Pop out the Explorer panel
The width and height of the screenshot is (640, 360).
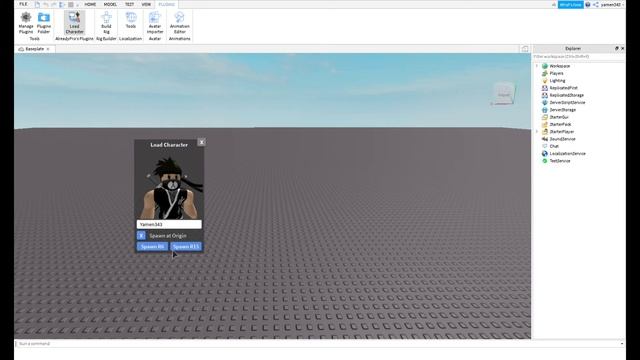tap(616, 49)
